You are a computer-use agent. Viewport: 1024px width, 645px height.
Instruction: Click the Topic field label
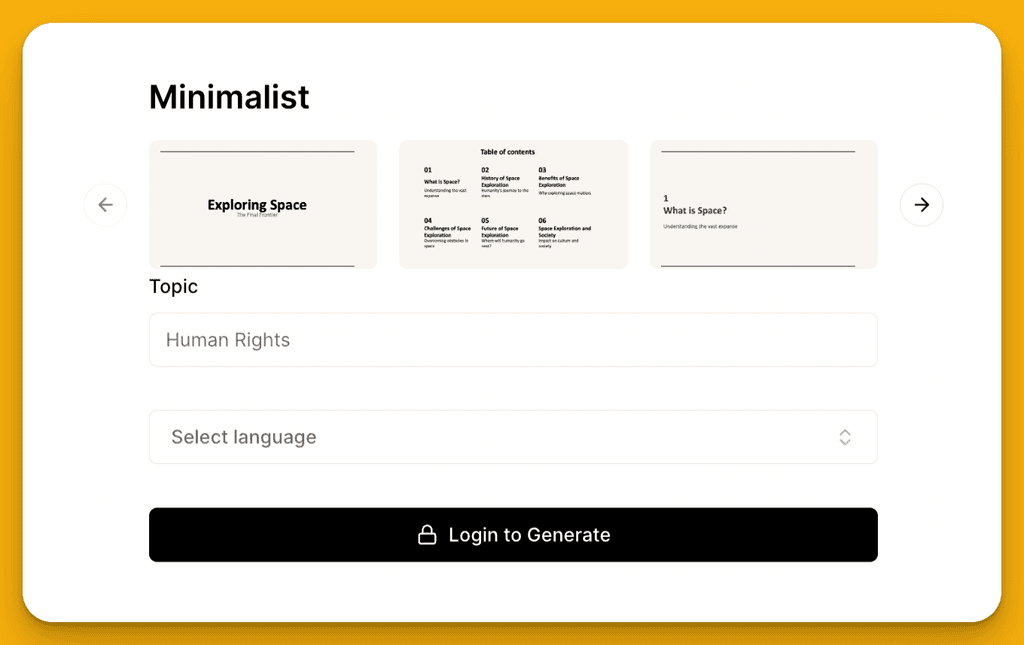(x=173, y=287)
